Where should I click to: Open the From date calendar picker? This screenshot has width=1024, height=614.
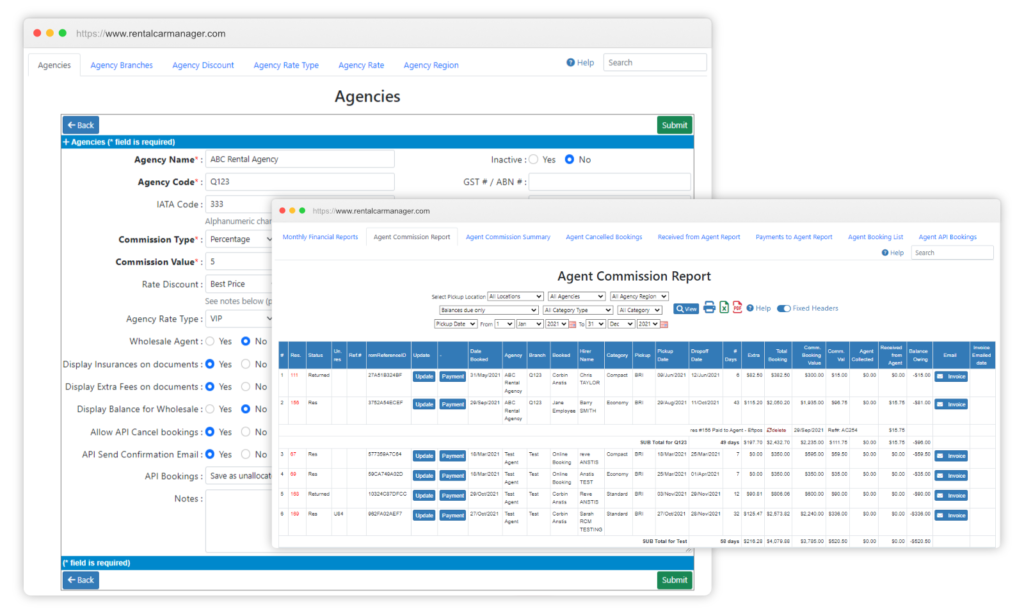click(573, 325)
